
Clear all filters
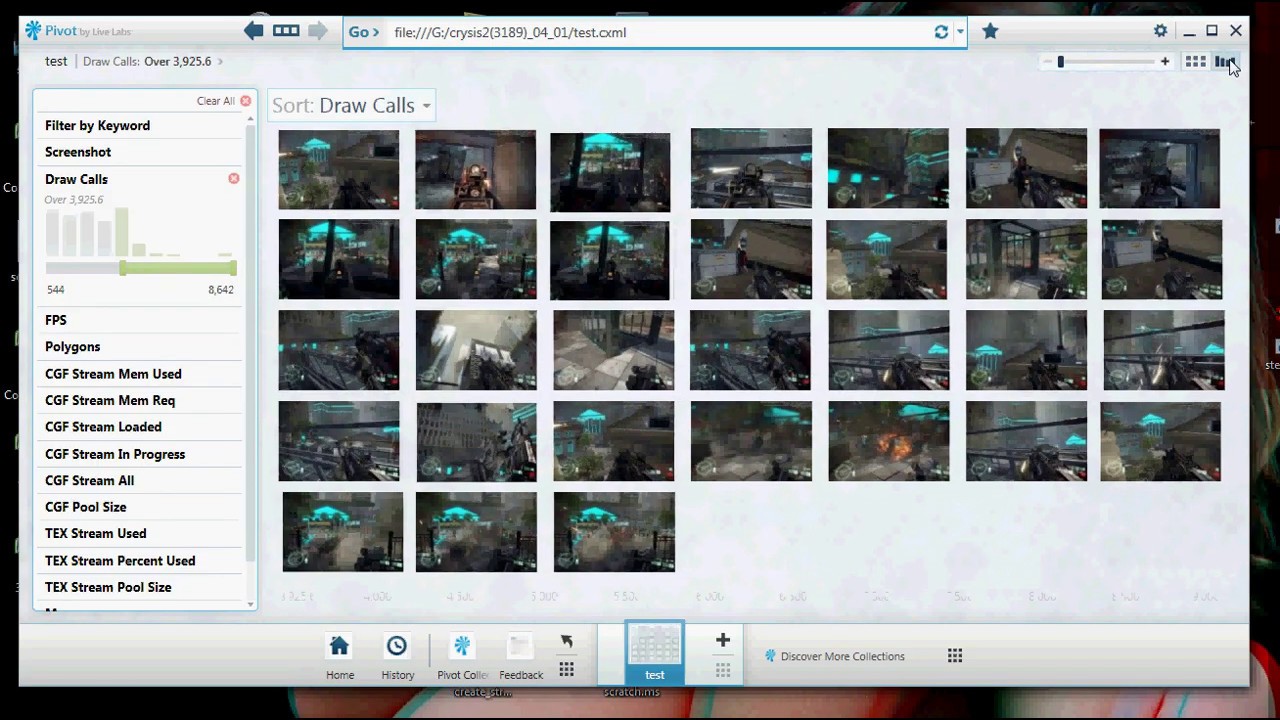tap(224, 101)
